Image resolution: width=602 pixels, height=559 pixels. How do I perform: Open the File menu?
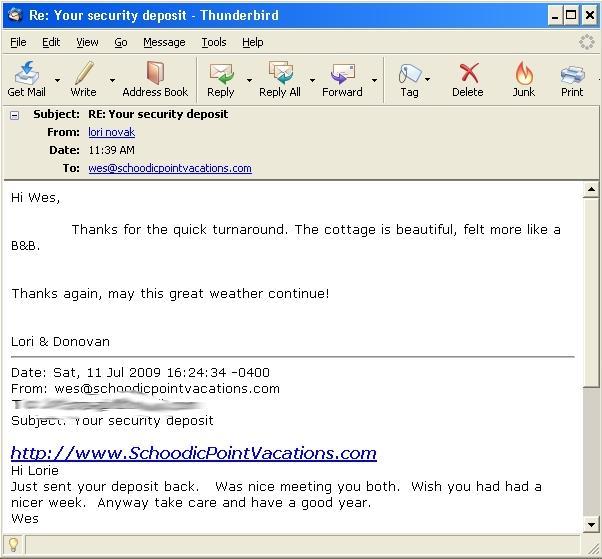tap(18, 42)
